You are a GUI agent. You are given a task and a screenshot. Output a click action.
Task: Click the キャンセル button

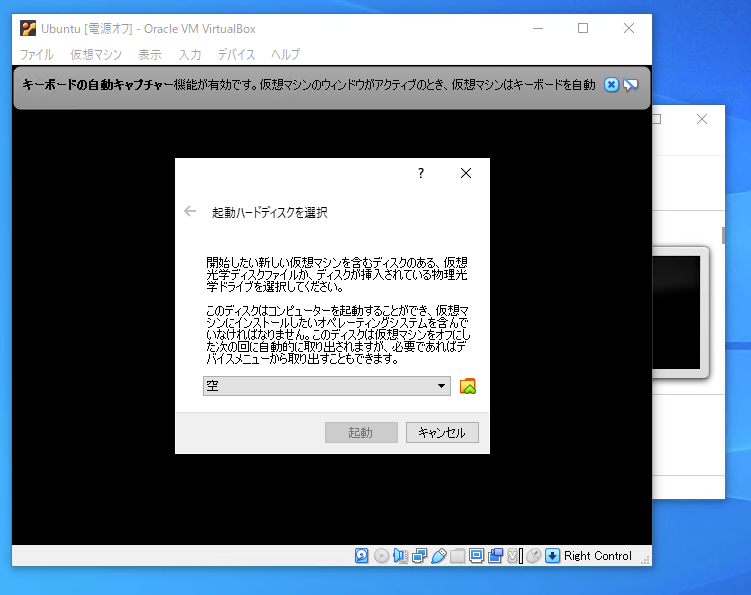[x=442, y=433]
